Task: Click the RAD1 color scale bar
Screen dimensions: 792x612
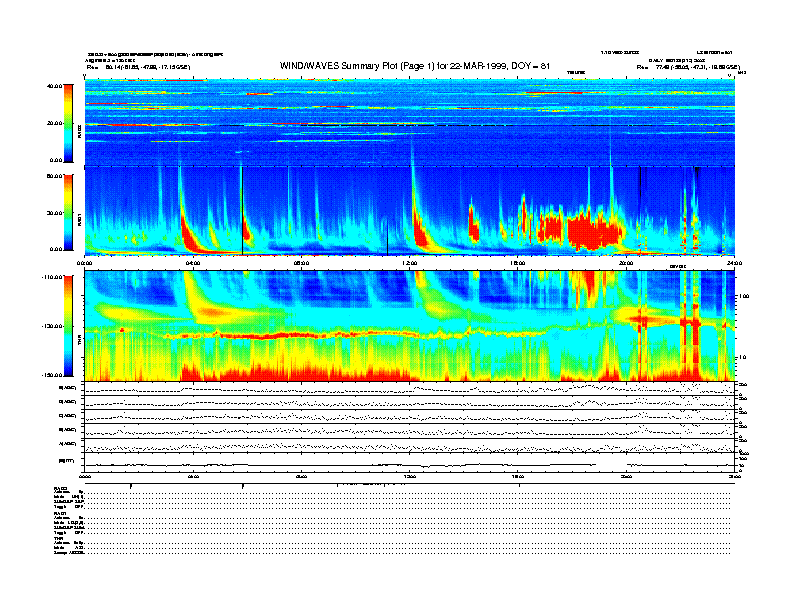Action: [68, 212]
